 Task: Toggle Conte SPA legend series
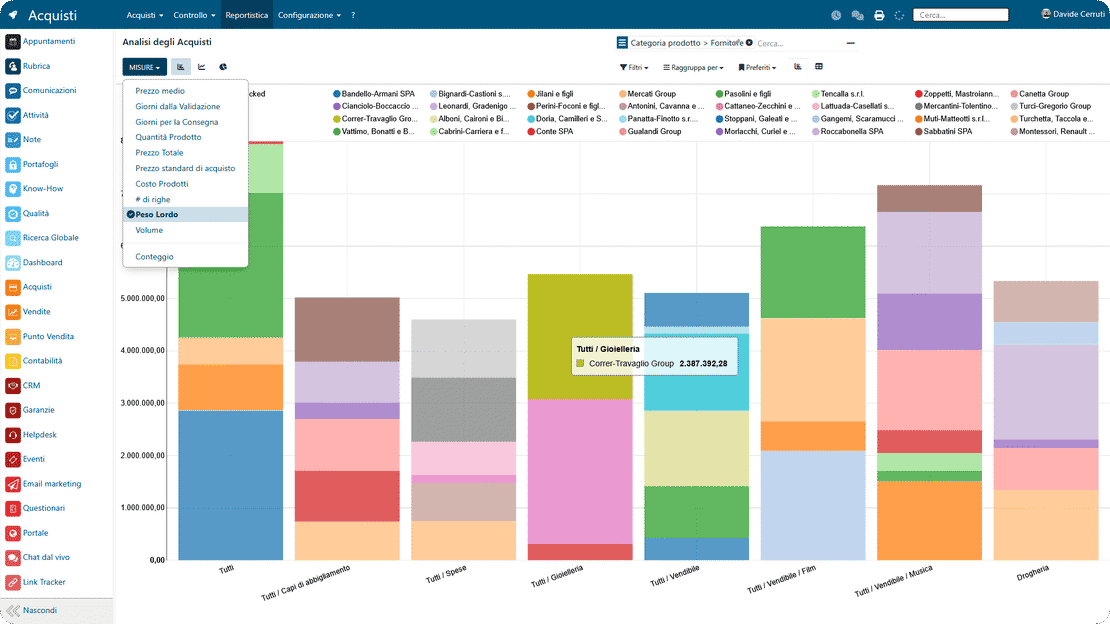pyautogui.click(x=550, y=132)
